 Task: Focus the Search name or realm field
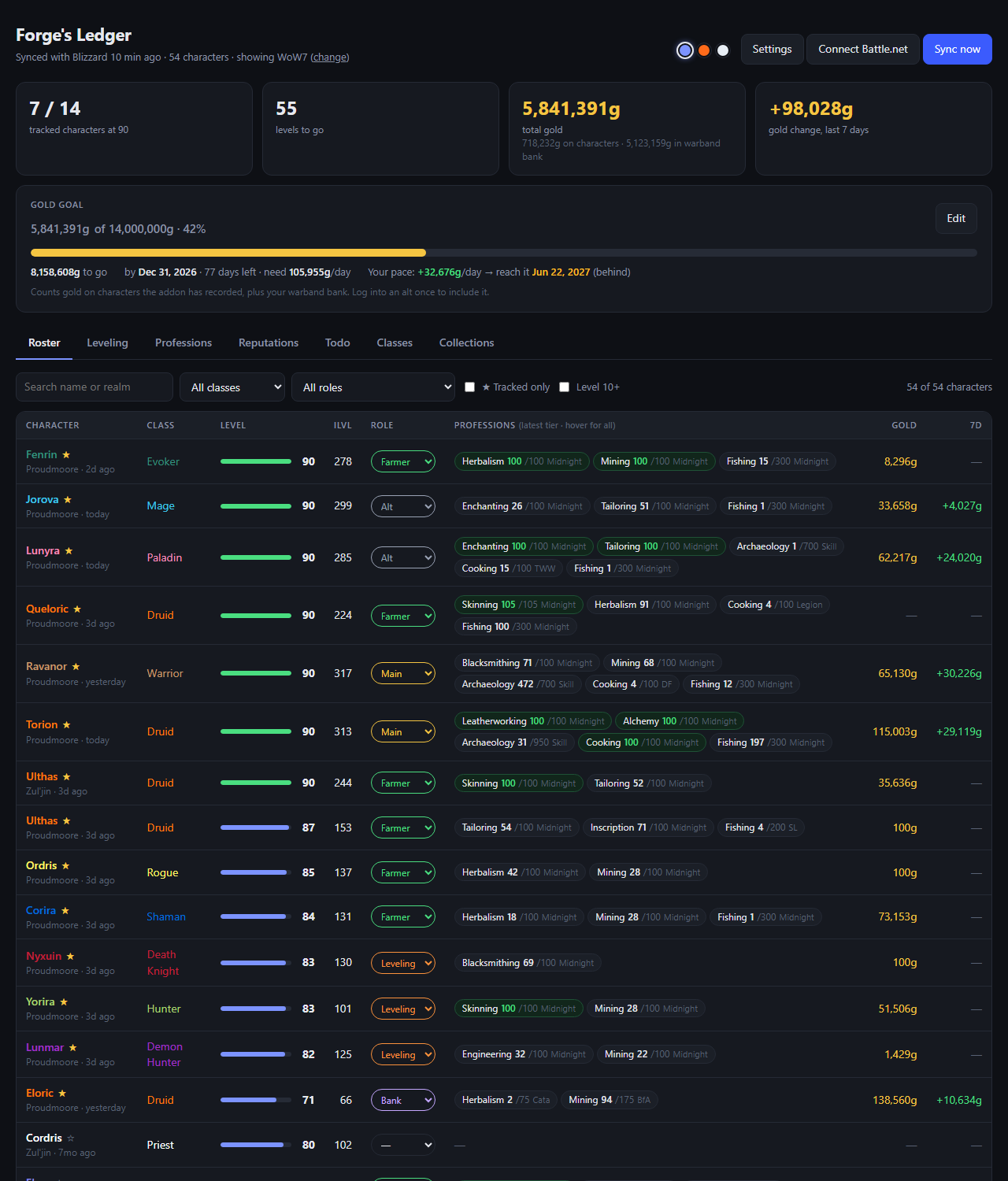coord(94,387)
